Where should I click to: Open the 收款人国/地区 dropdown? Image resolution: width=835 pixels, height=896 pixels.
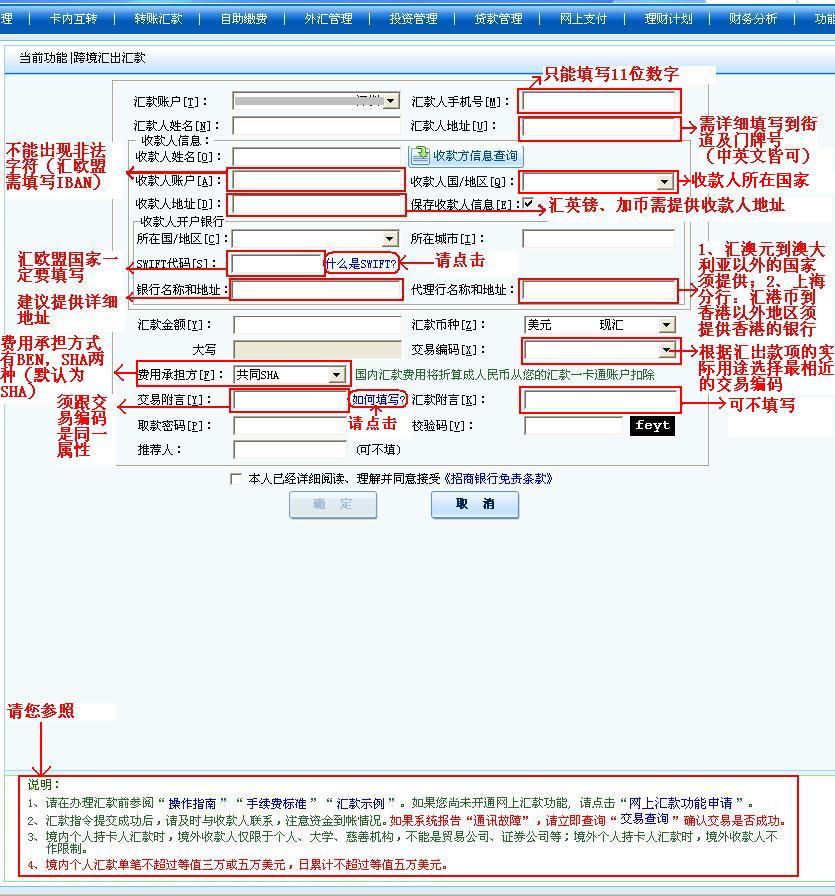tap(664, 182)
